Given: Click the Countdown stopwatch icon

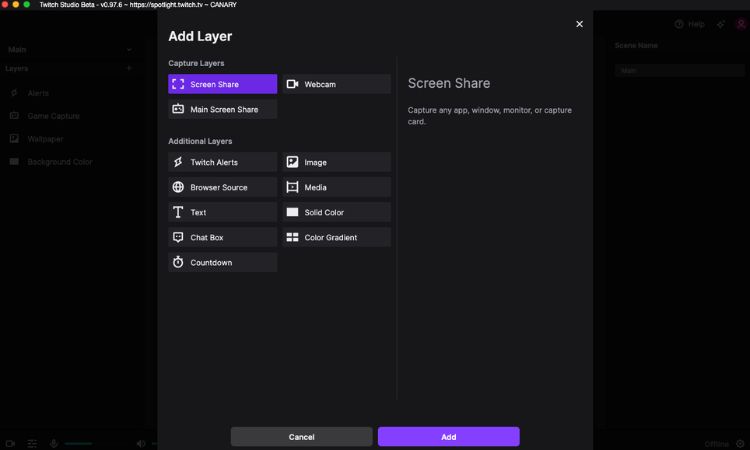Looking at the screenshot, I should (178, 262).
